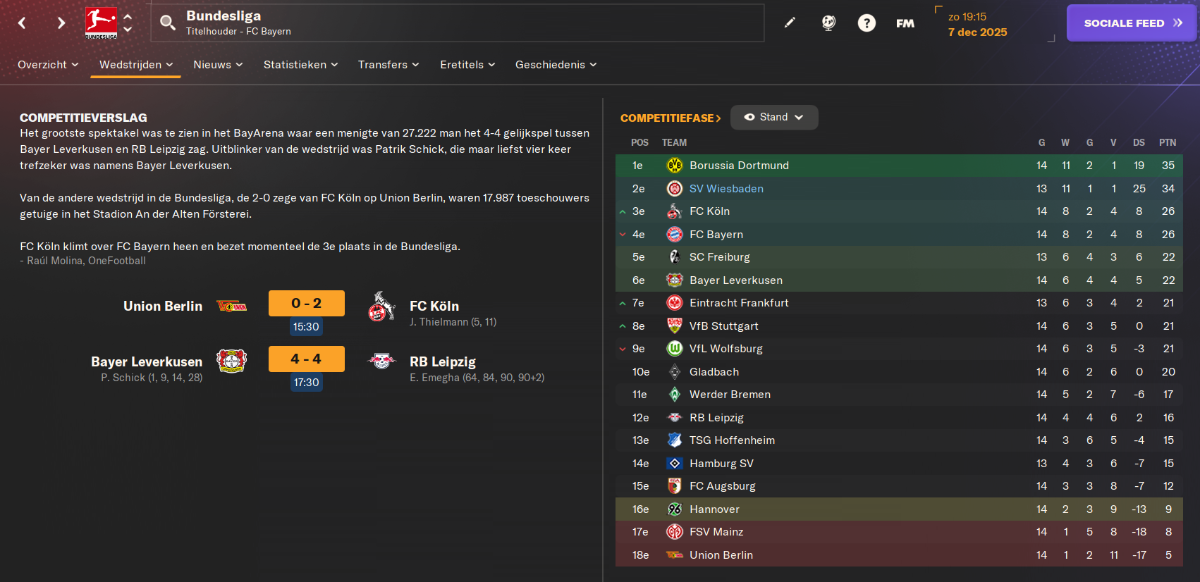The height and width of the screenshot is (582, 1200).
Task: Click the Competitiefase link
Action: pyautogui.click(x=671, y=118)
